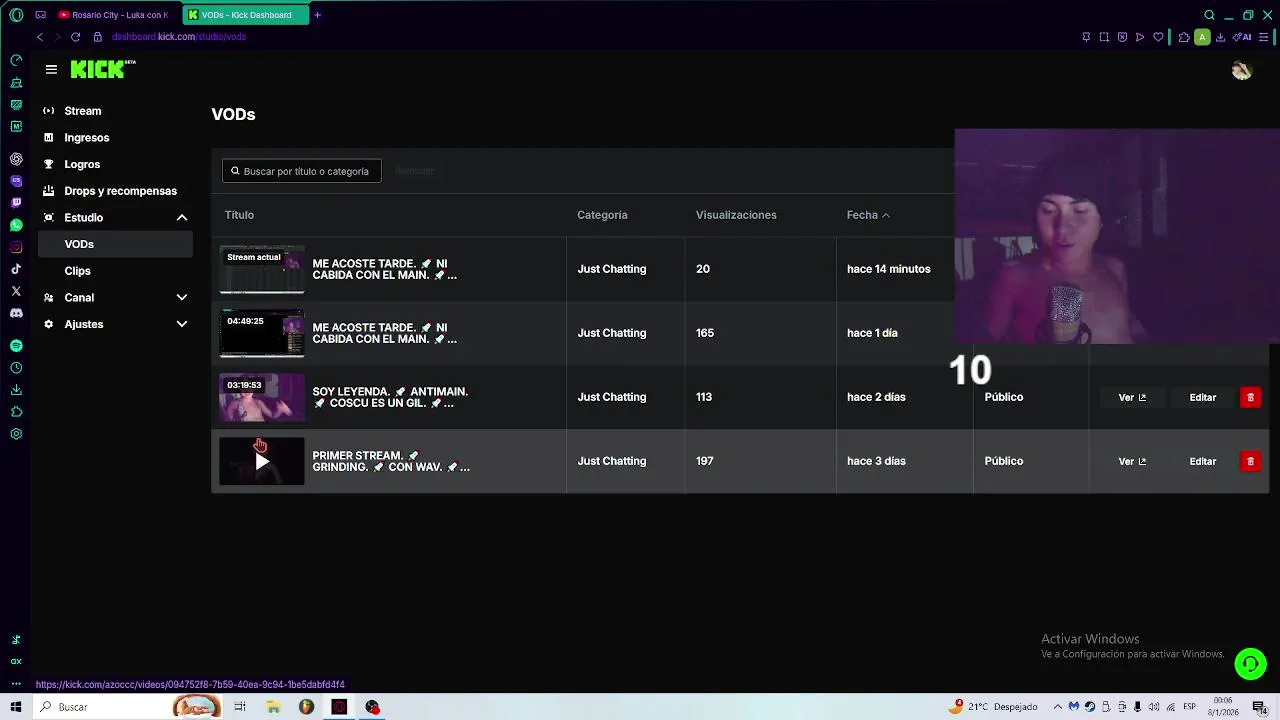The height and width of the screenshot is (720, 1280).
Task: Open WhatsApp in the browser sidebar
Action: (16, 225)
